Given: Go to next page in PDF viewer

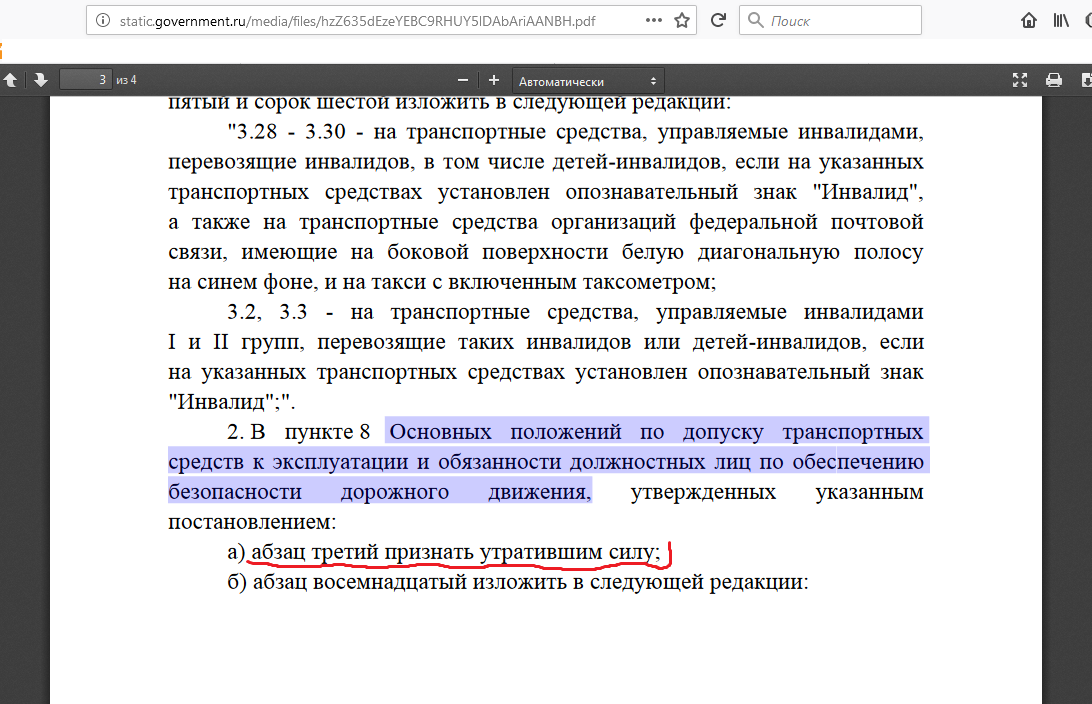Looking at the screenshot, I should click(40, 80).
